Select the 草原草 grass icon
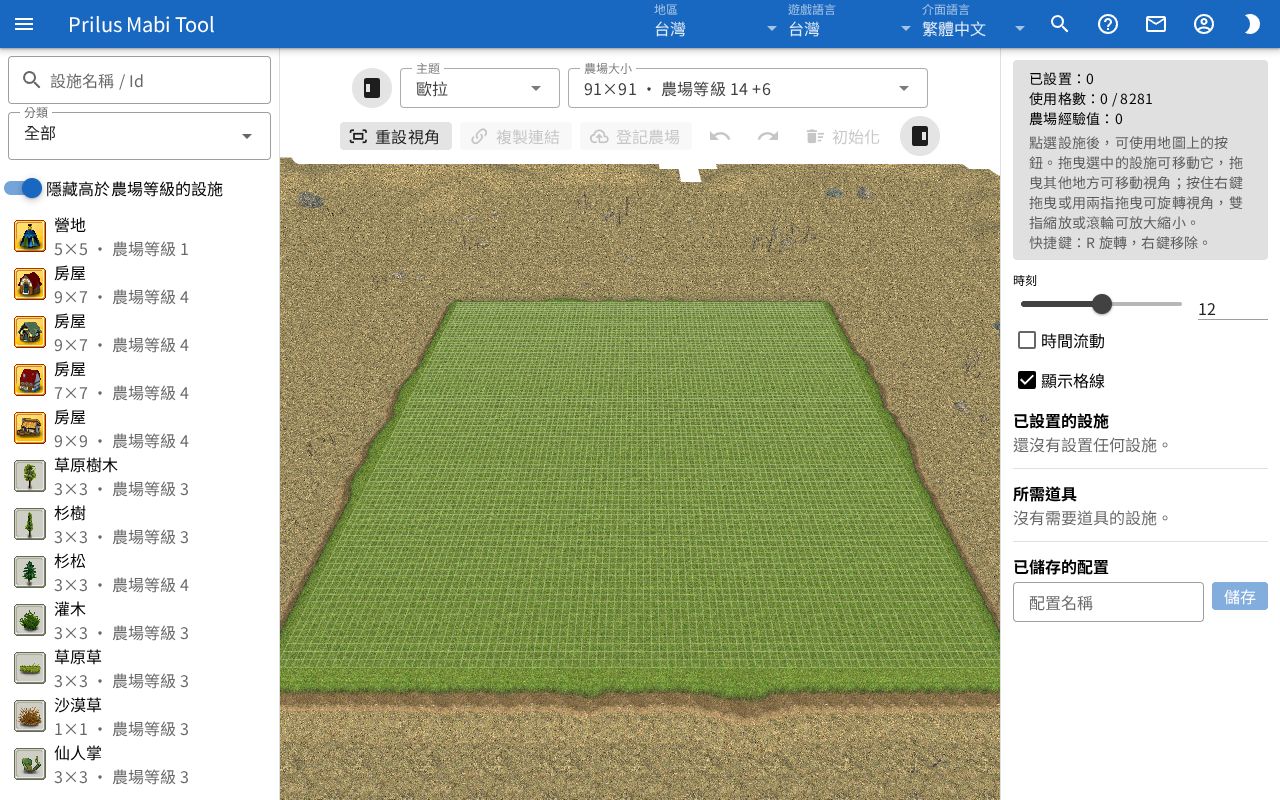Screen dimensions: 1280x800 pos(30,669)
